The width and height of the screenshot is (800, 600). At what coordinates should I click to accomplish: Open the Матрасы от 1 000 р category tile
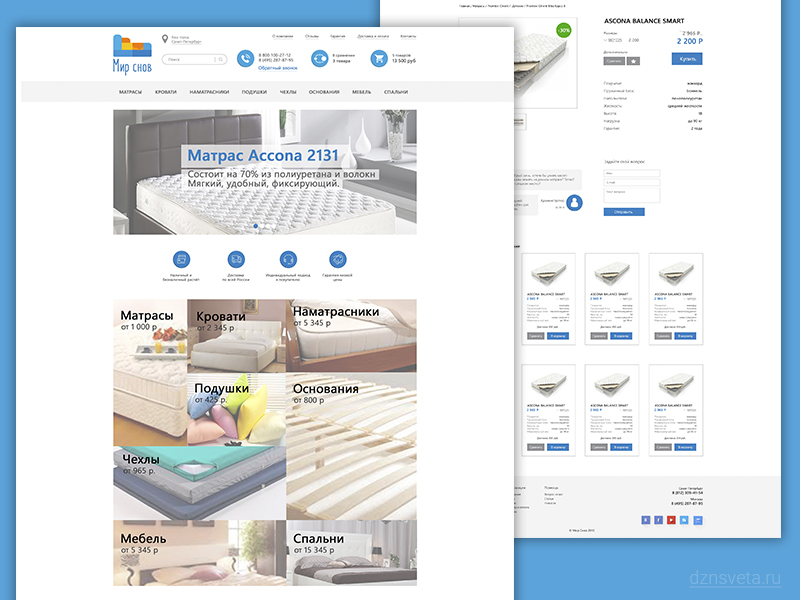[150, 372]
